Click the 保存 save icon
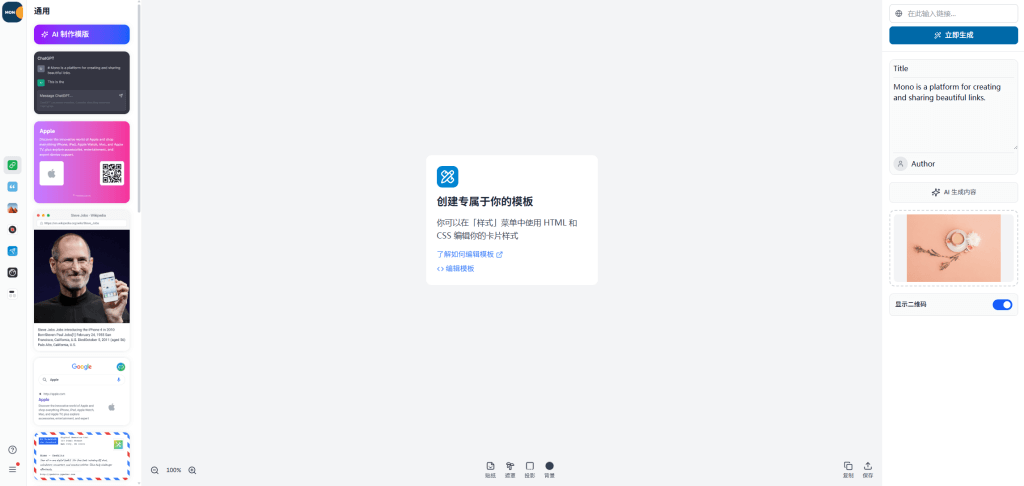Image resolution: width=1024 pixels, height=486 pixels. pos(867,469)
